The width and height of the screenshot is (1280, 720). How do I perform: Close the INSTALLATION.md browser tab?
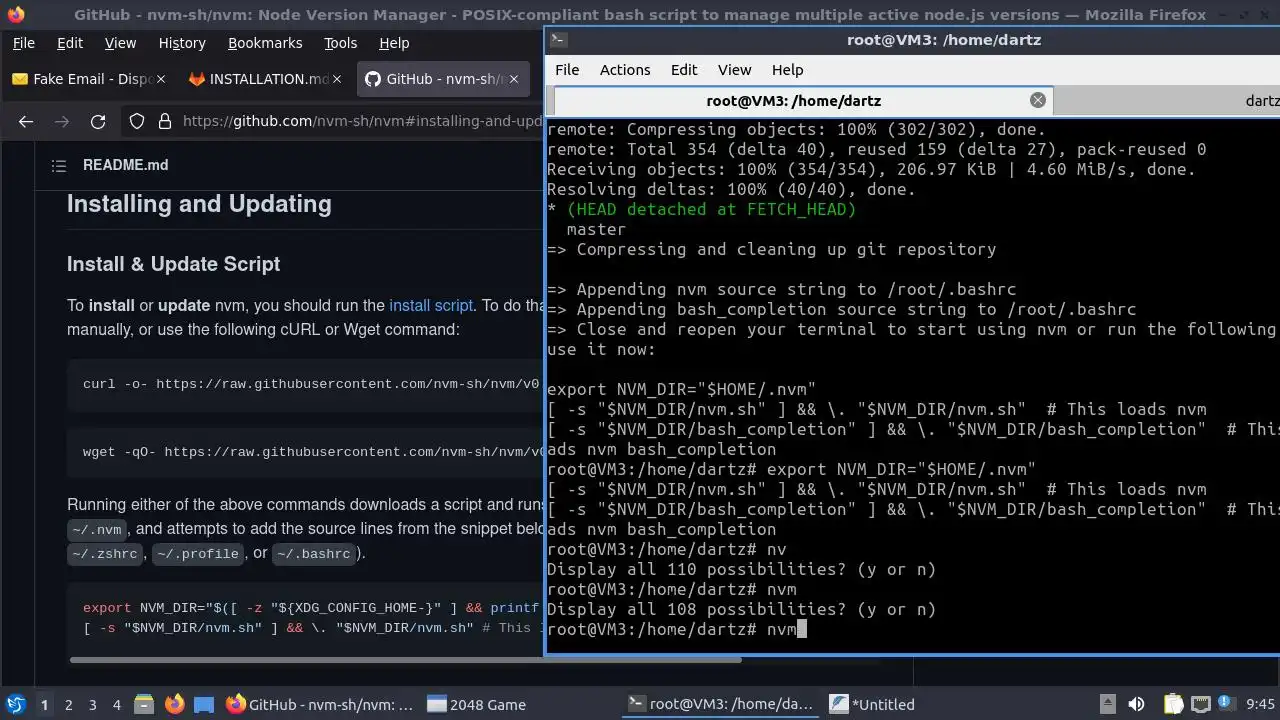click(337, 79)
